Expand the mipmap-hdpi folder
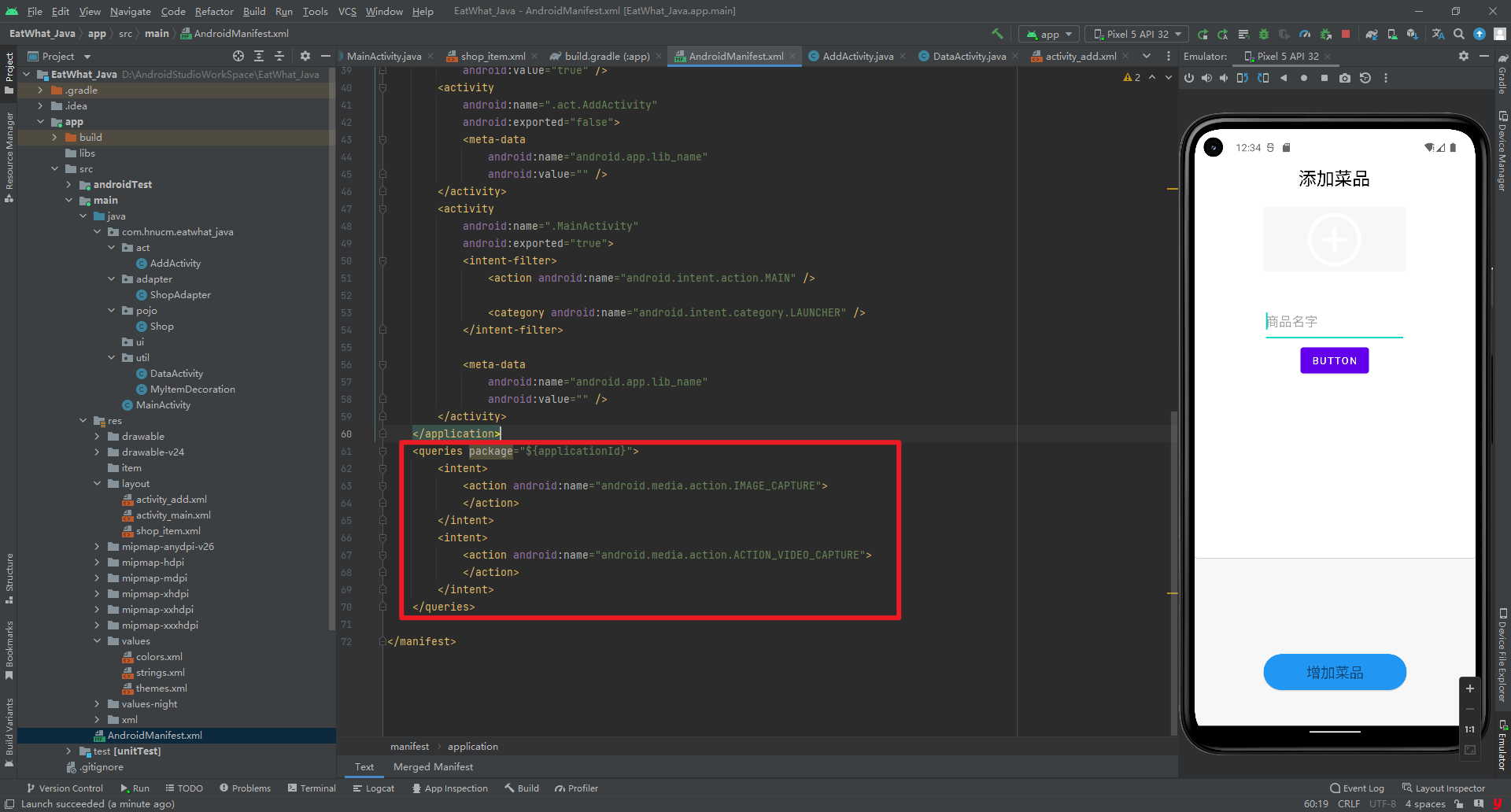 (98, 562)
